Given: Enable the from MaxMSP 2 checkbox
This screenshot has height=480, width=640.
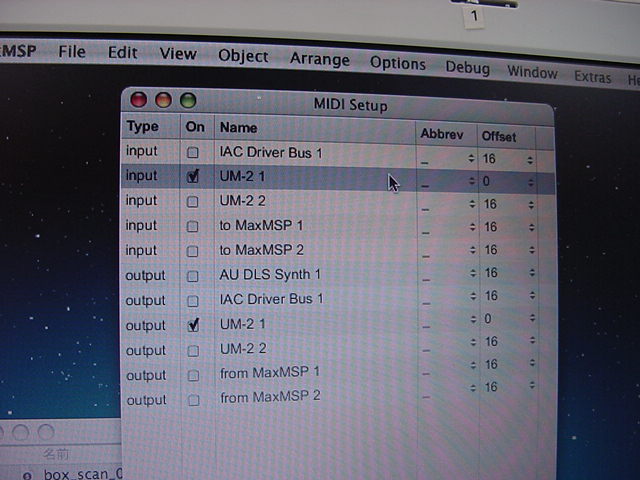Looking at the screenshot, I should 193,400.
